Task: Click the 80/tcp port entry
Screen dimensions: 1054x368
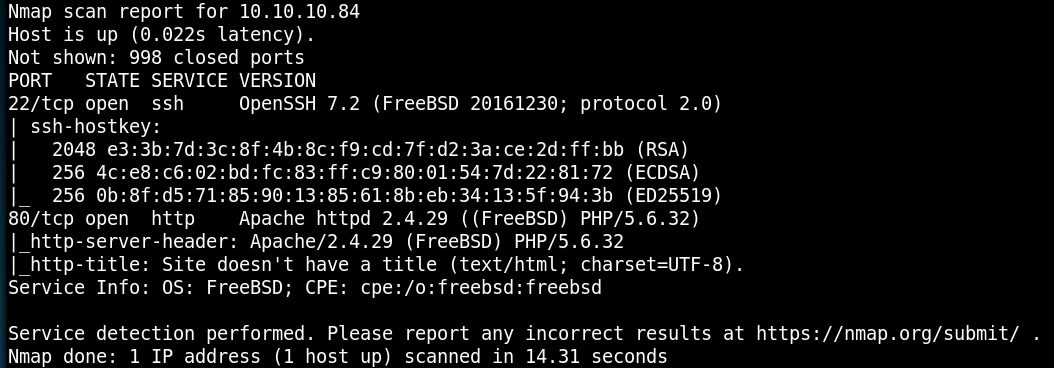Action: [41, 219]
